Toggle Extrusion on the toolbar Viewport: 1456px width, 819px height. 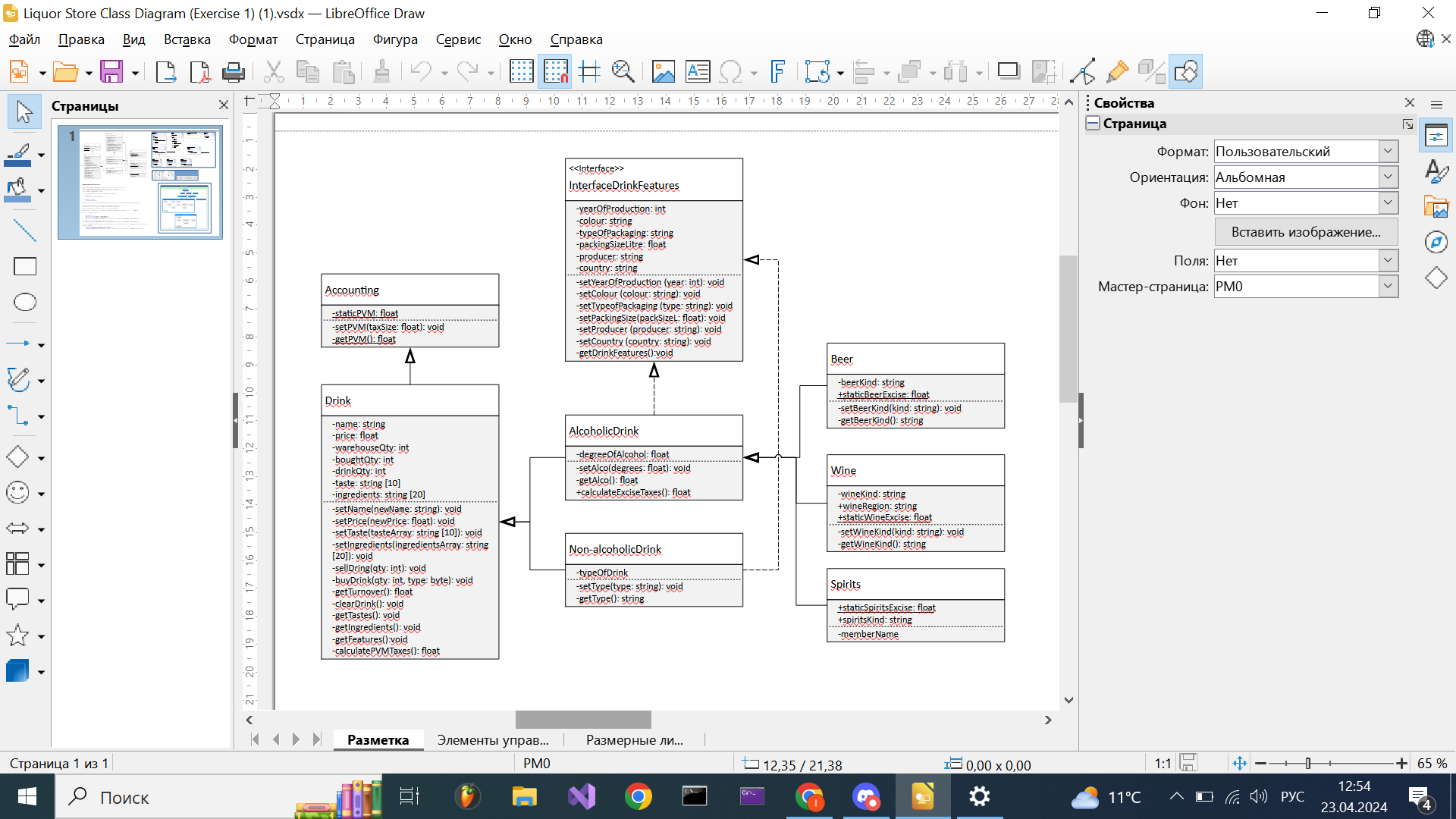pyautogui.click(x=1151, y=72)
